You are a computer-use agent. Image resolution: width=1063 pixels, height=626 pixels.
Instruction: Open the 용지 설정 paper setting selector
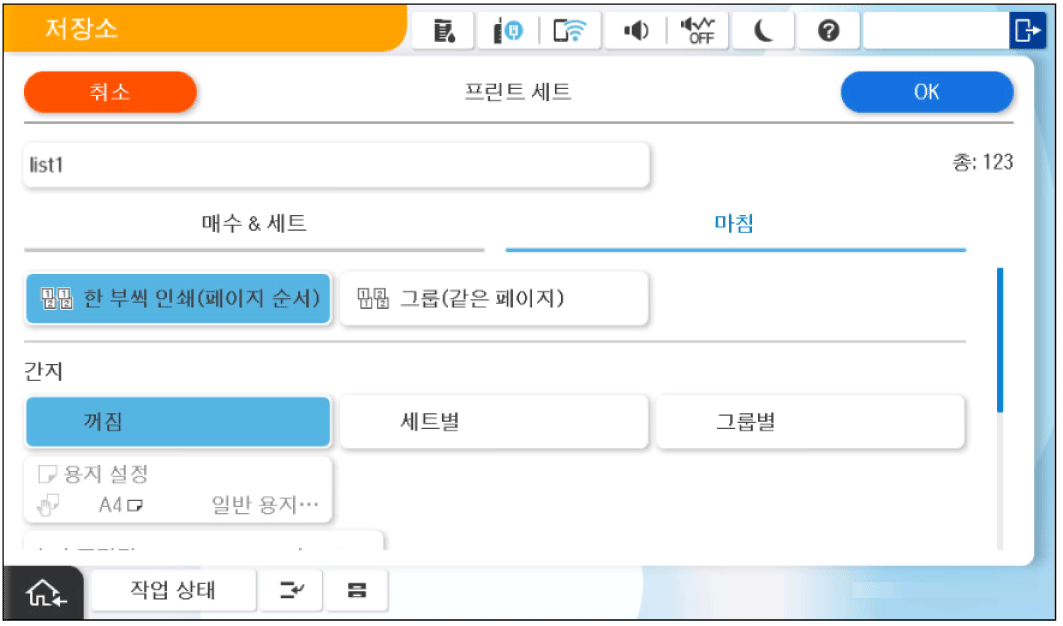tap(178, 489)
